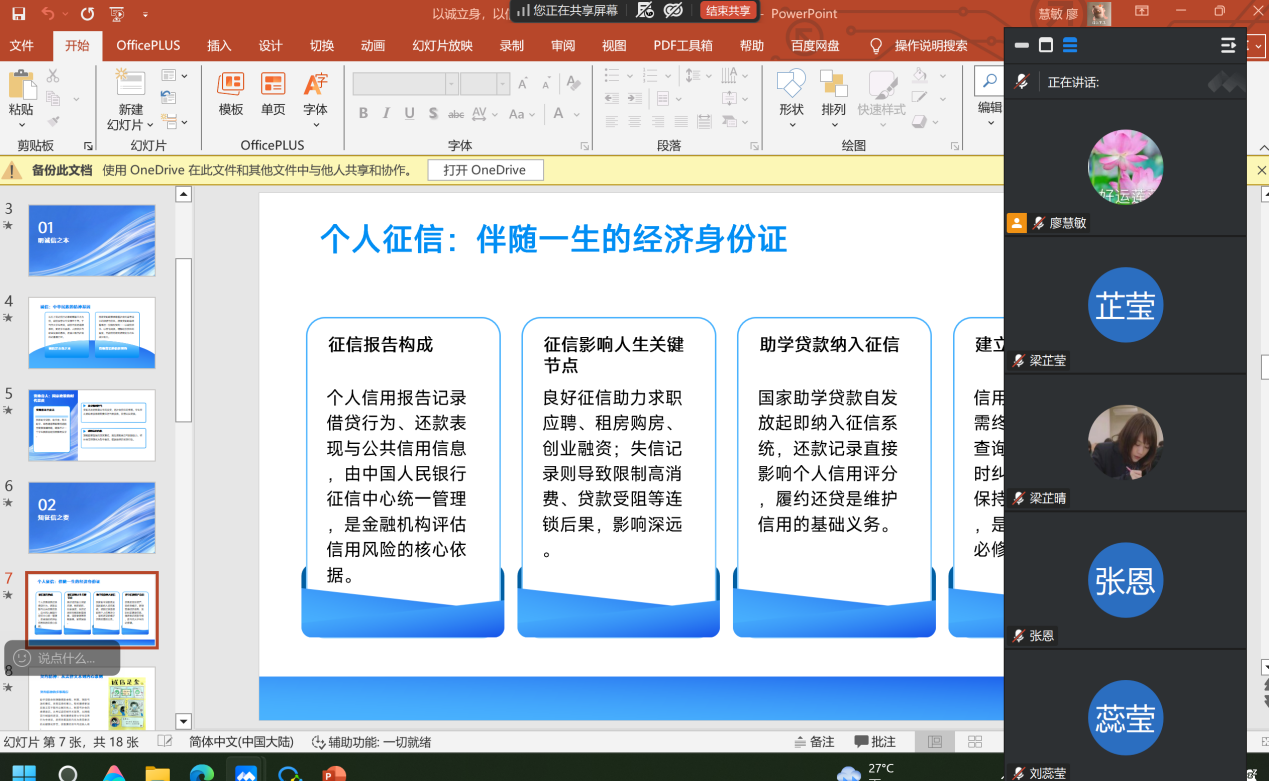Click the Paste clipboard icon

point(21,85)
